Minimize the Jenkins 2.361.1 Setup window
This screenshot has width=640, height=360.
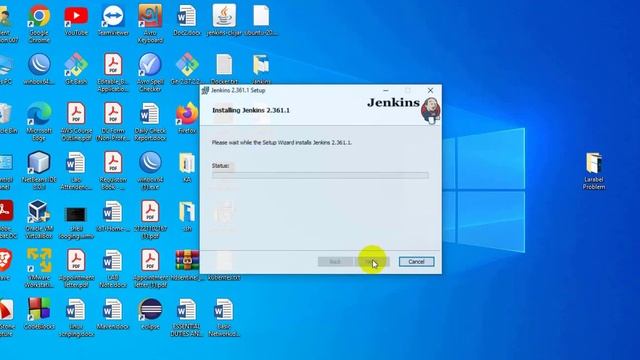[386, 90]
